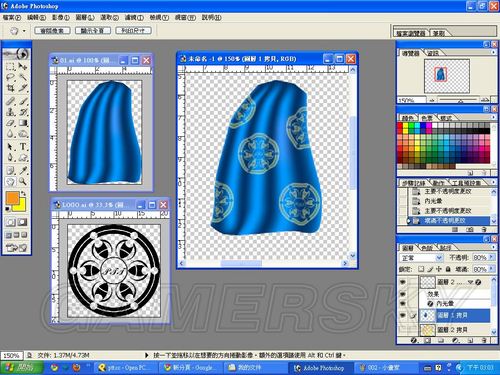Screen dimensions: 500x375
Task: Open the layer blend mode dropdown
Action: pos(421,258)
